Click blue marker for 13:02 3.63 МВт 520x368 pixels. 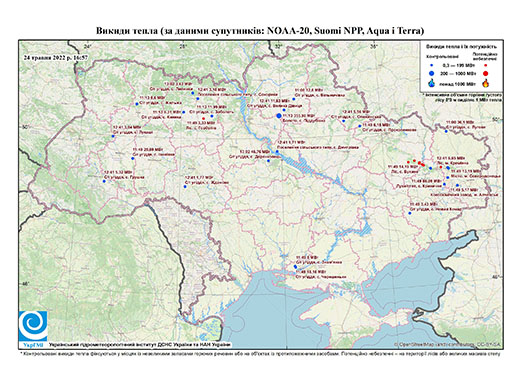(193, 93)
